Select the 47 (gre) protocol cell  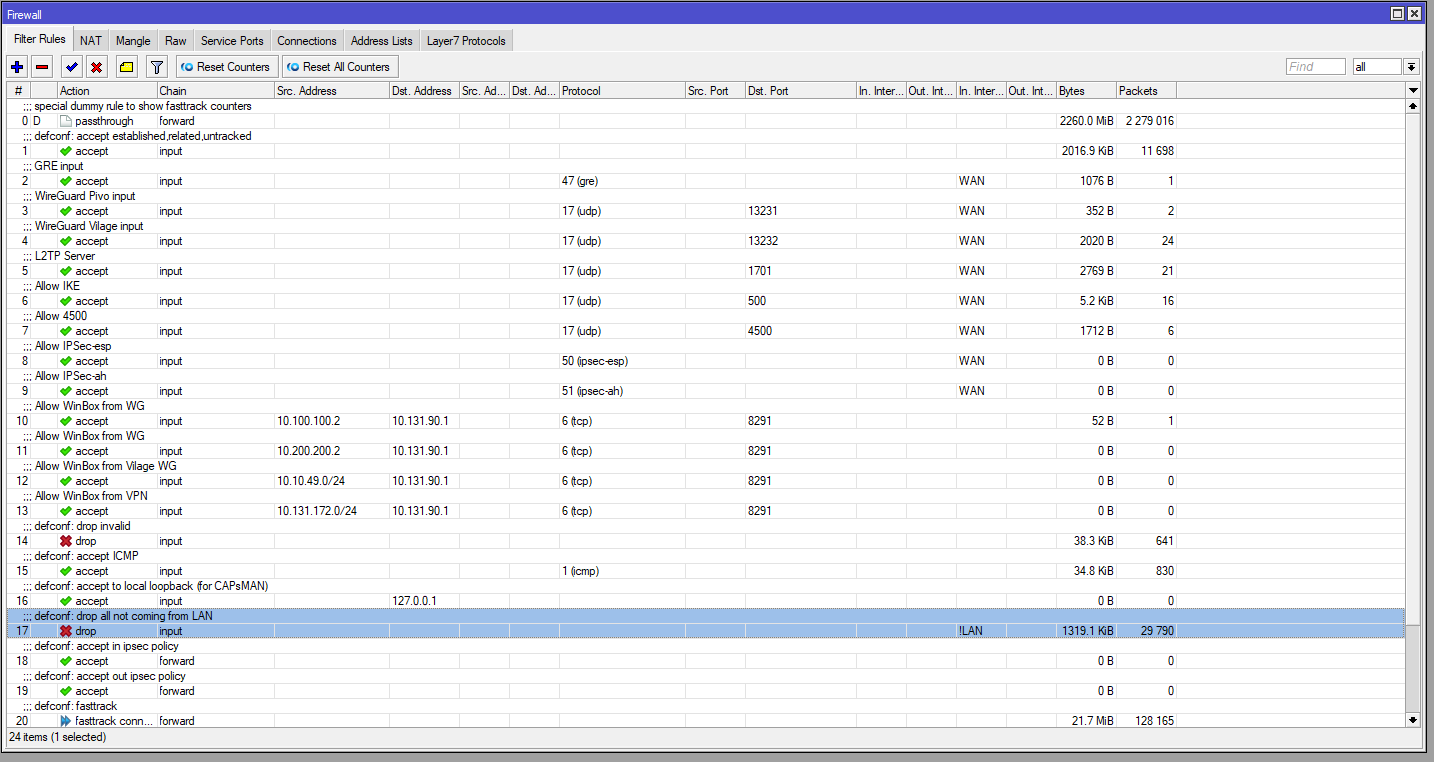click(622, 181)
